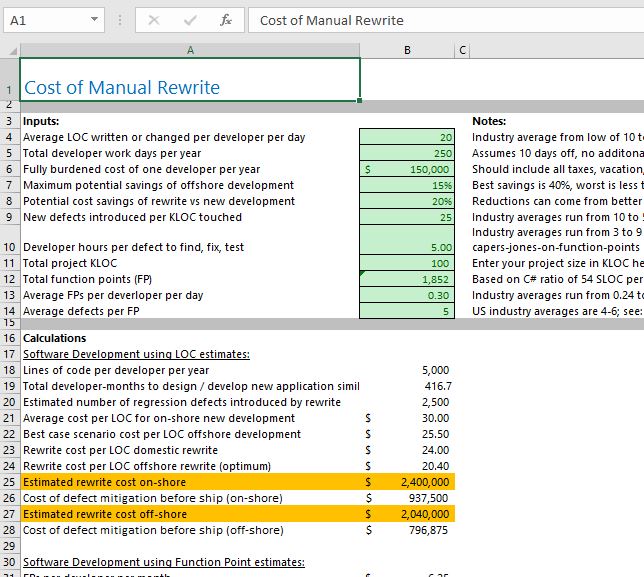
Task: Click 'Software Development using Function Point estimates:' heading
Action: click(164, 562)
